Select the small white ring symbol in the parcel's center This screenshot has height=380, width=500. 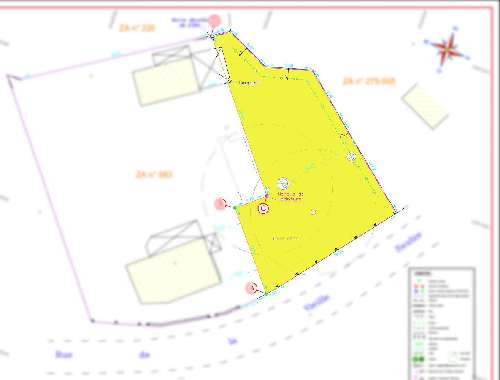[313, 212]
